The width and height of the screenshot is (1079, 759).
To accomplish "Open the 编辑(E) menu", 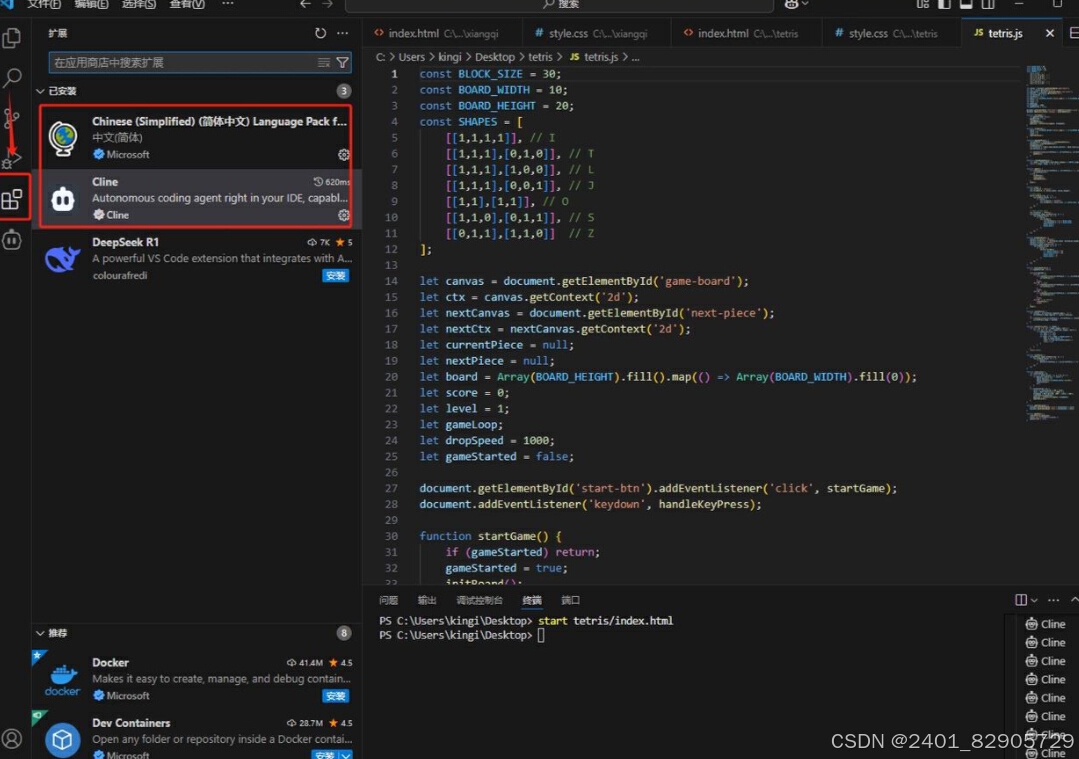I will 91,4.
